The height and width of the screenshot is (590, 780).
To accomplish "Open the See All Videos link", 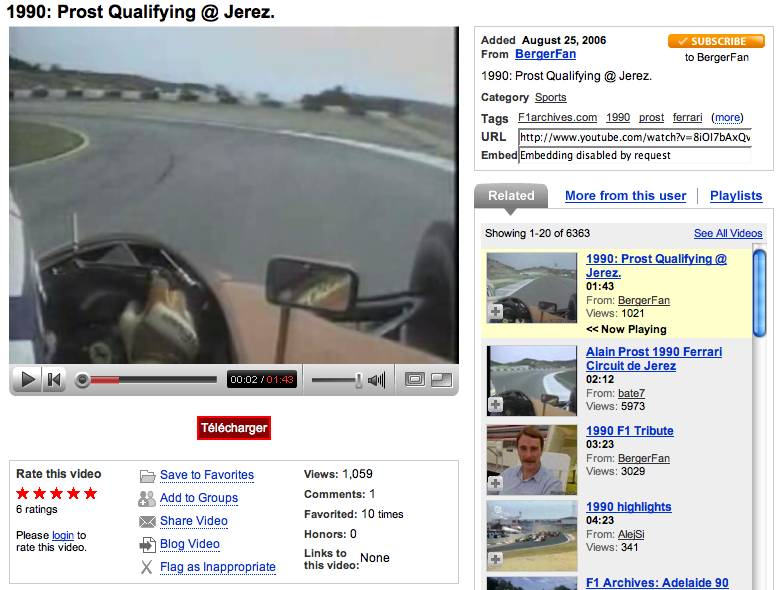I will [728, 233].
